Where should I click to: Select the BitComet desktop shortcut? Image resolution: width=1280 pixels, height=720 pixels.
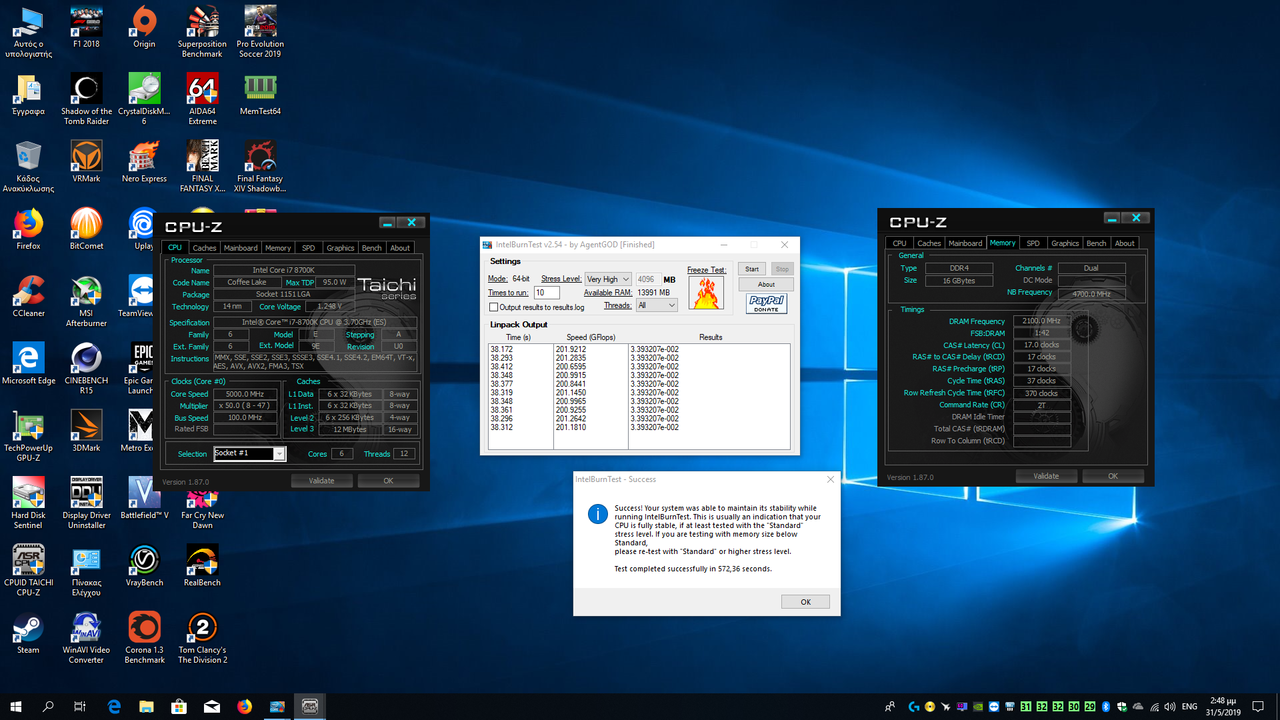tap(86, 230)
